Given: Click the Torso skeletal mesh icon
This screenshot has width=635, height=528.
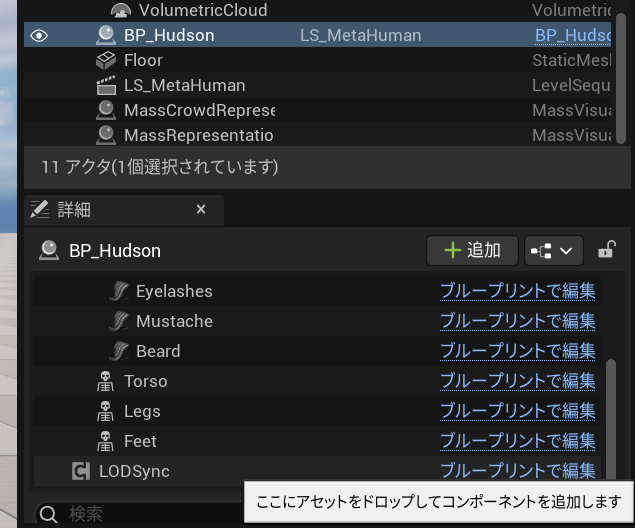Looking at the screenshot, I should 104,382.
